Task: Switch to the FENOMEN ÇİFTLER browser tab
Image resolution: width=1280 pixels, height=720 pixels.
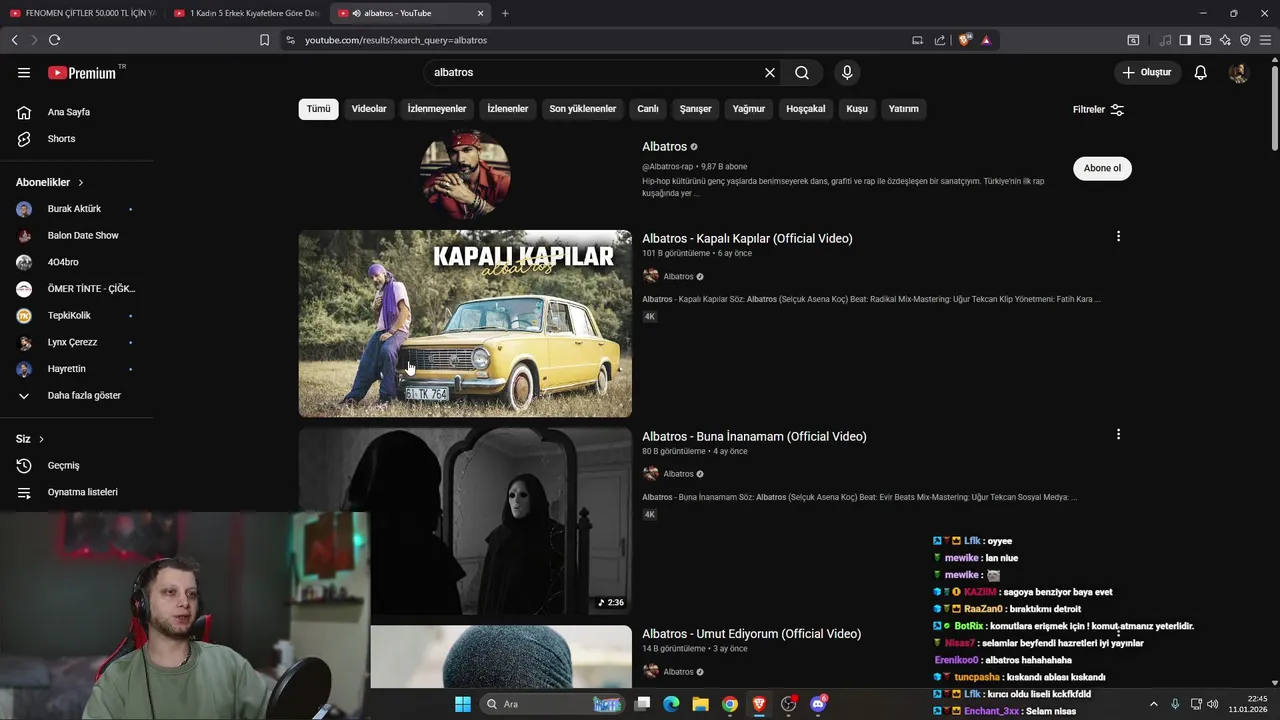Action: [x=82, y=13]
